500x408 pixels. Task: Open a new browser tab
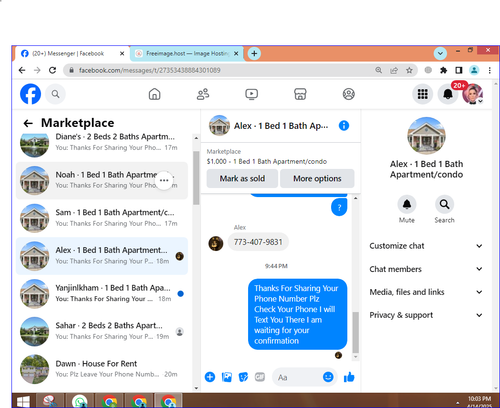[x=254, y=53]
